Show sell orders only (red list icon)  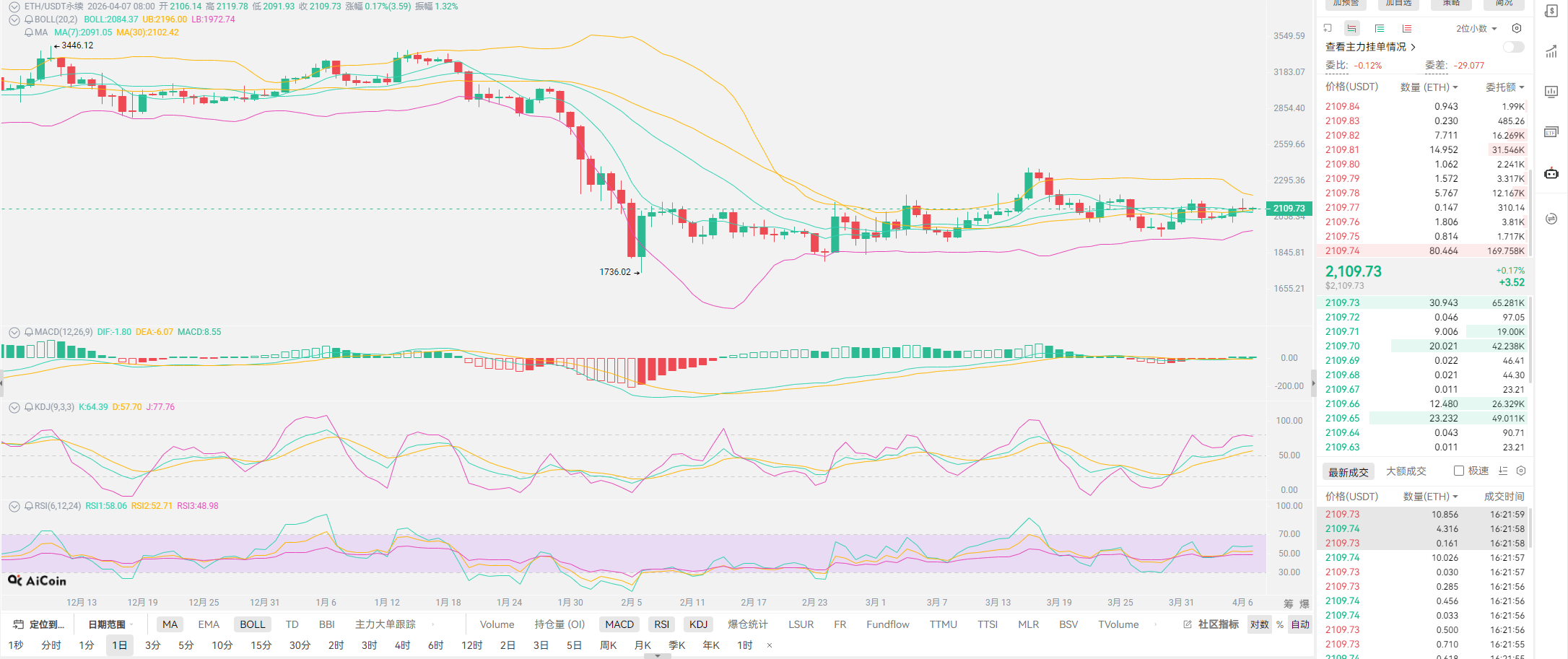tap(1407, 28)
